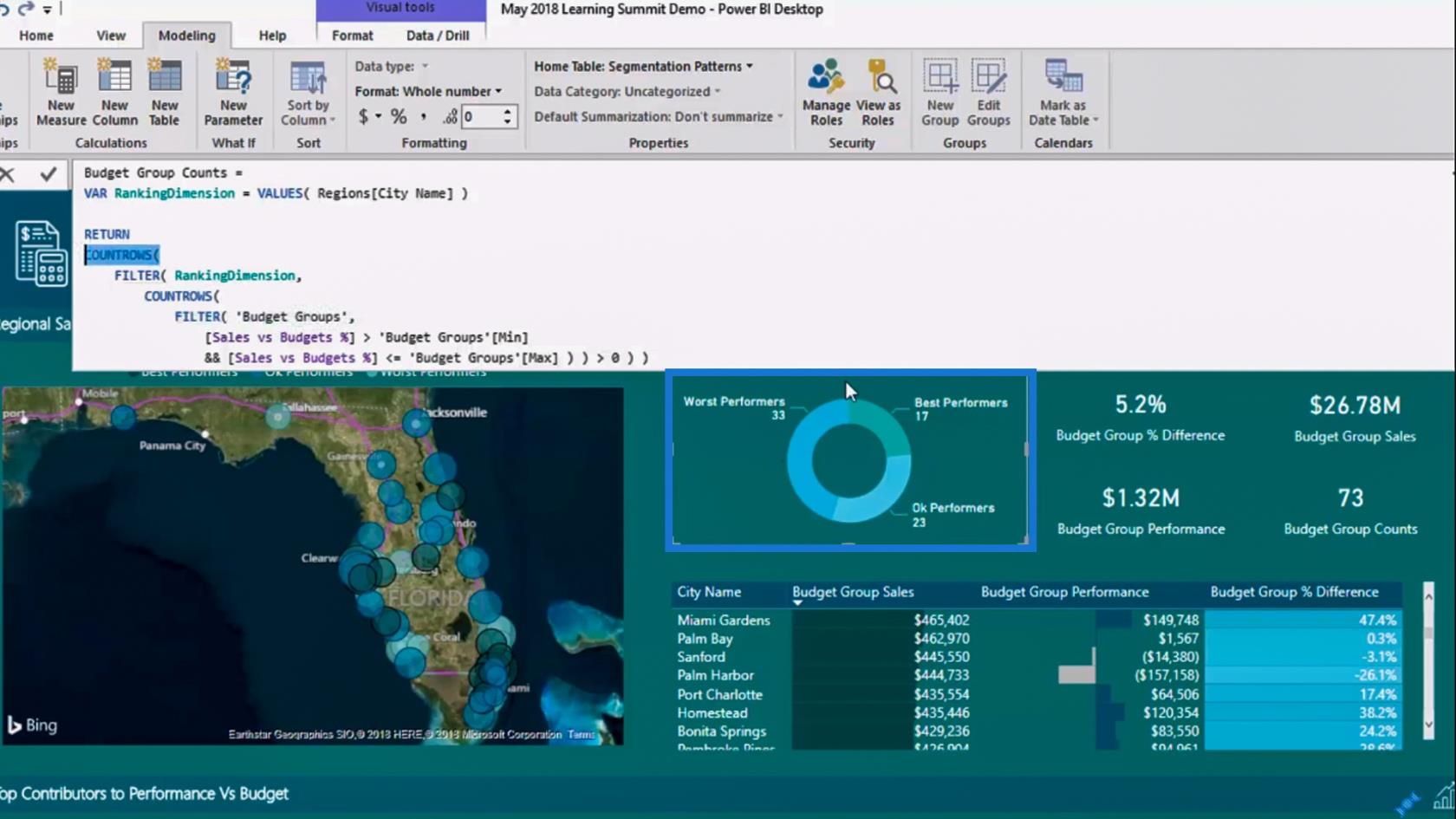Click the Panama City label on the map

click(x=172, y=445)
